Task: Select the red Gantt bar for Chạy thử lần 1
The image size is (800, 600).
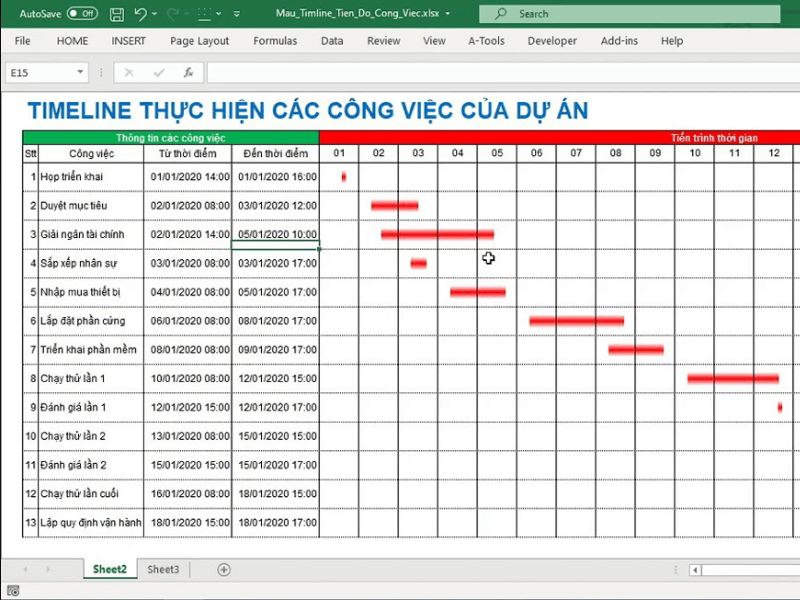Action: 733,379
